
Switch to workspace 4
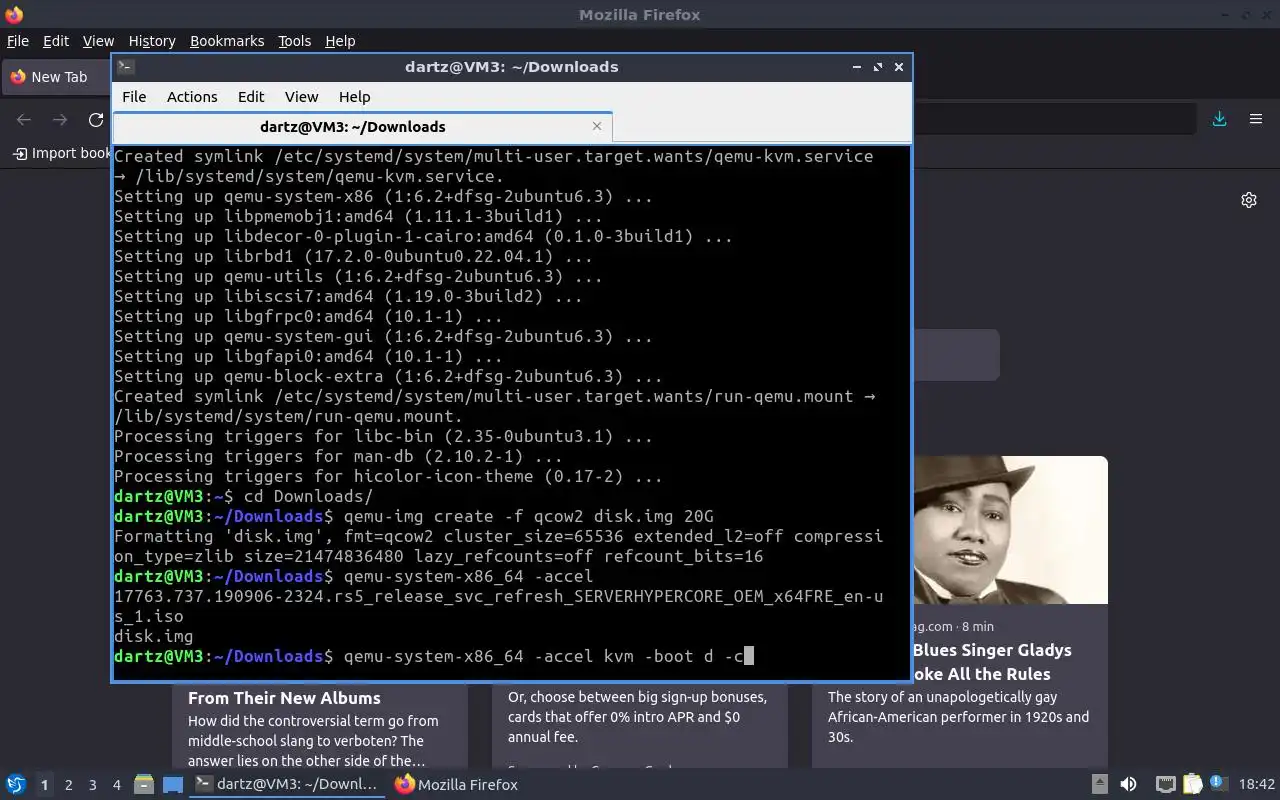[x=116, y=785]
